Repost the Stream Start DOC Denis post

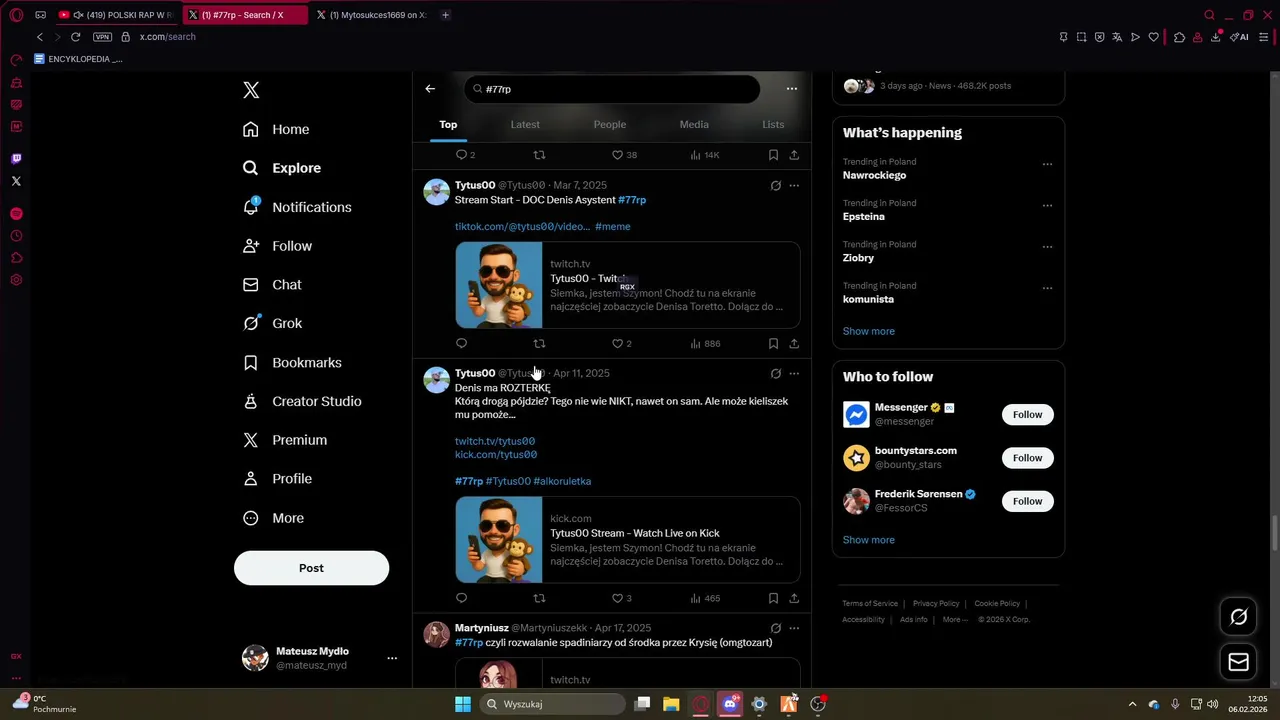click(x=539, y=344)
